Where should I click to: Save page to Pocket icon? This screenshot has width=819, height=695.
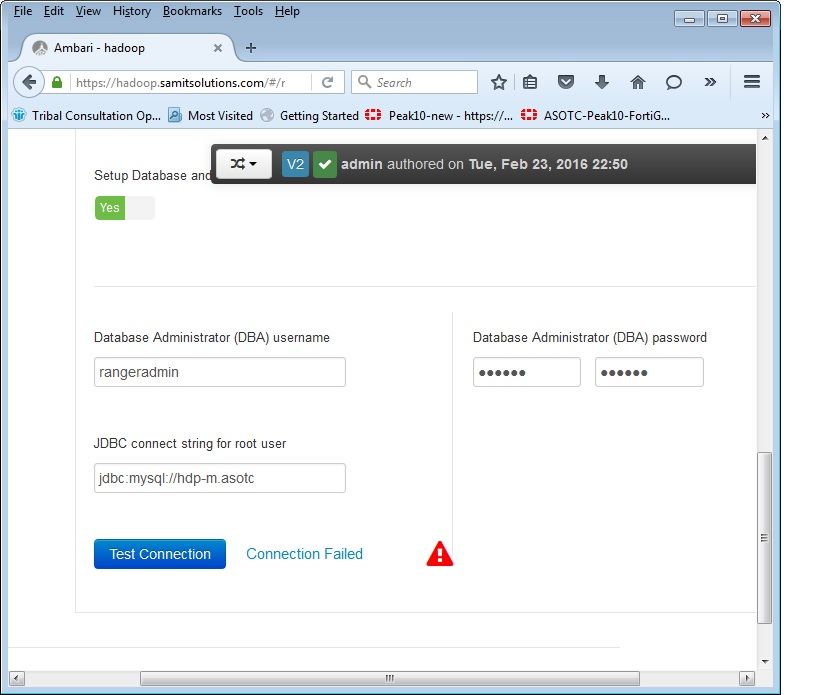pyautogui.click(x=566, y=82)
